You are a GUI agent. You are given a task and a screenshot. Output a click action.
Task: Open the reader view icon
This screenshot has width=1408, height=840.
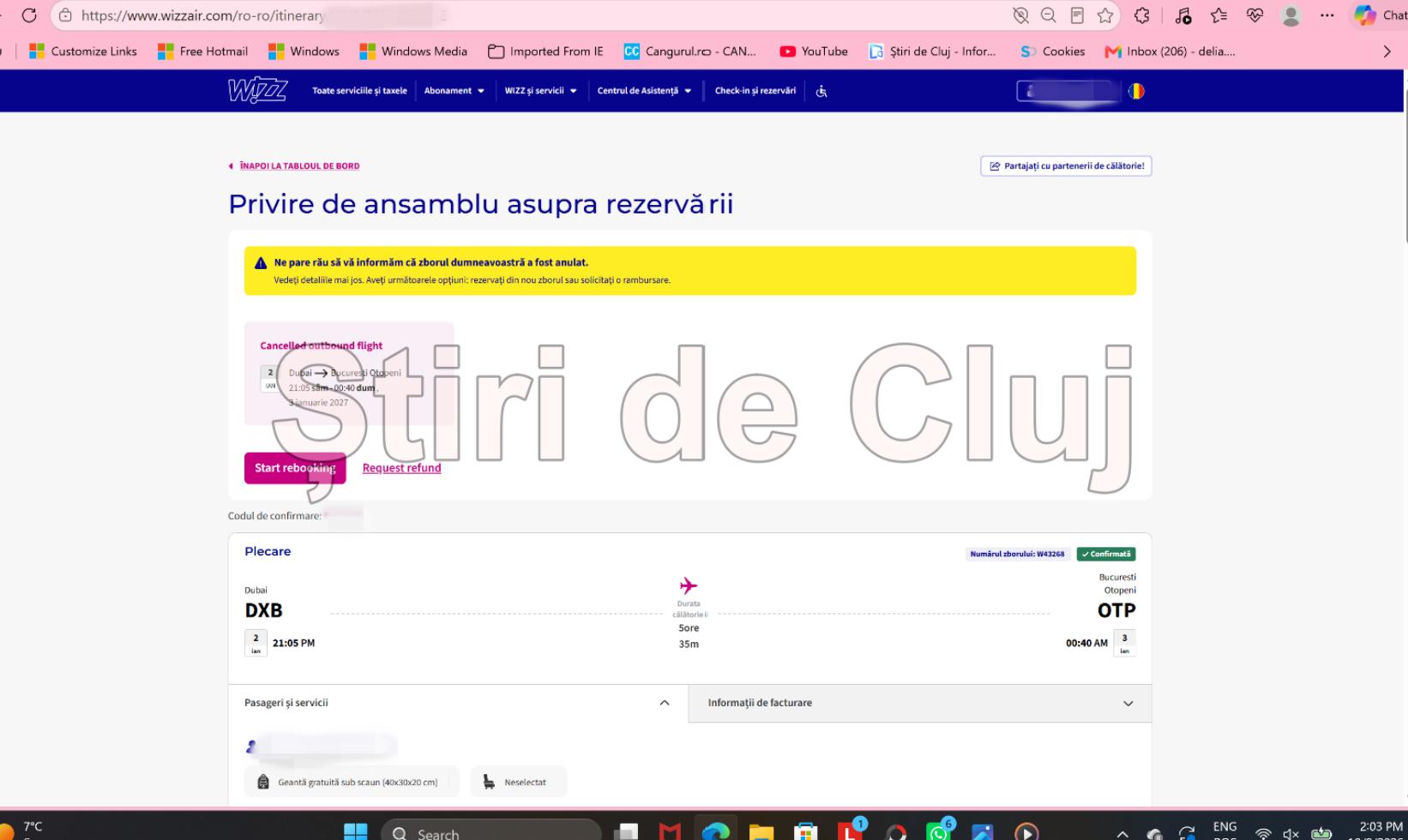tap(1077, 15)
